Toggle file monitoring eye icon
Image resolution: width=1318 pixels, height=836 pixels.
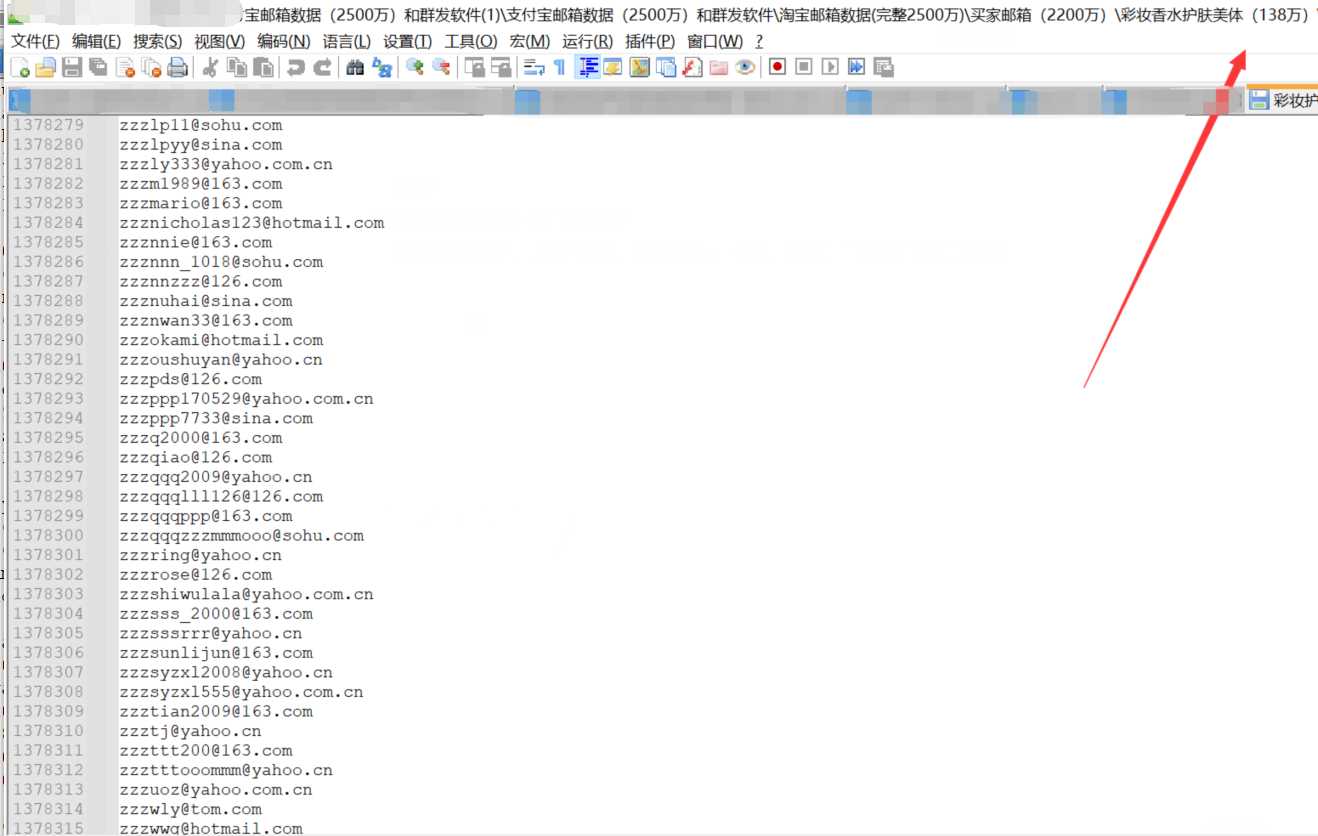click(745, 67)
